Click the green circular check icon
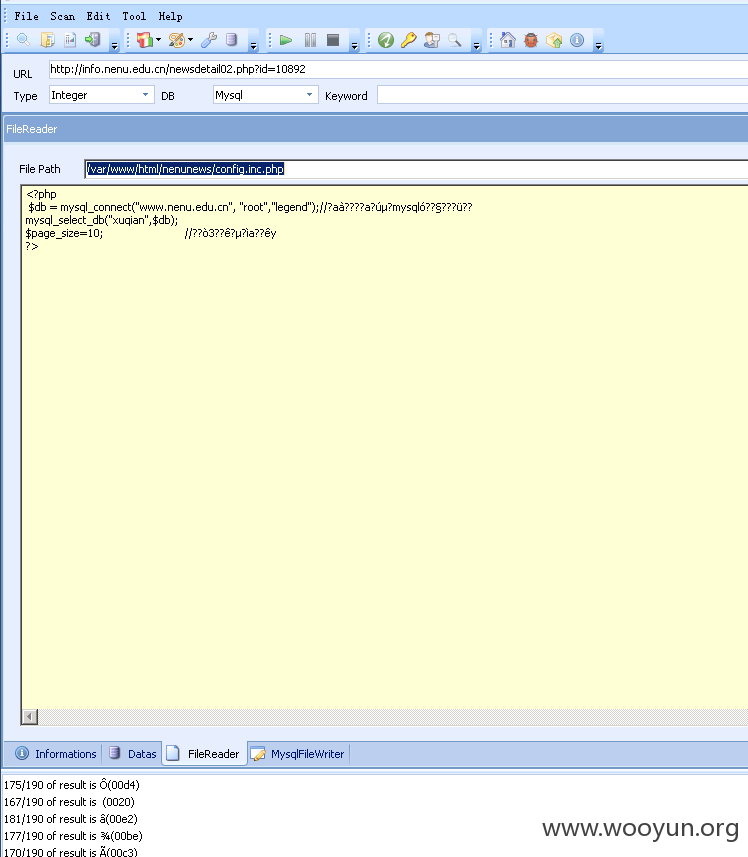This screenshot has width=748, height=857. click(386, 40)
